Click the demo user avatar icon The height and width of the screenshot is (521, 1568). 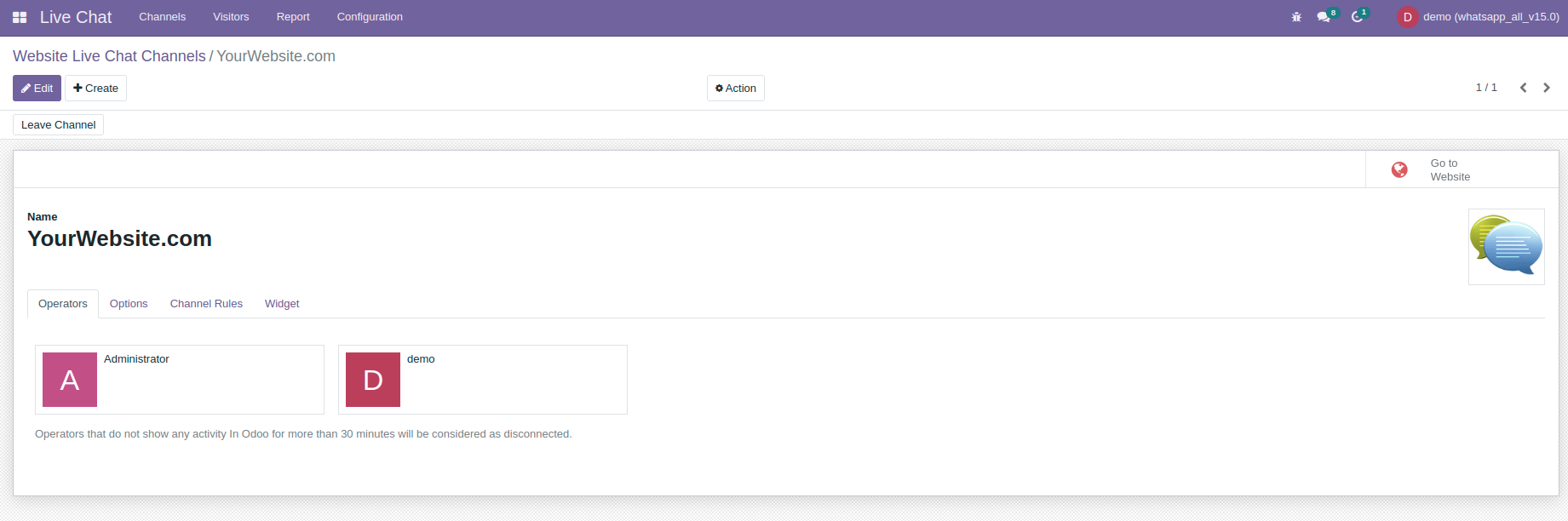pos(1407,17)
